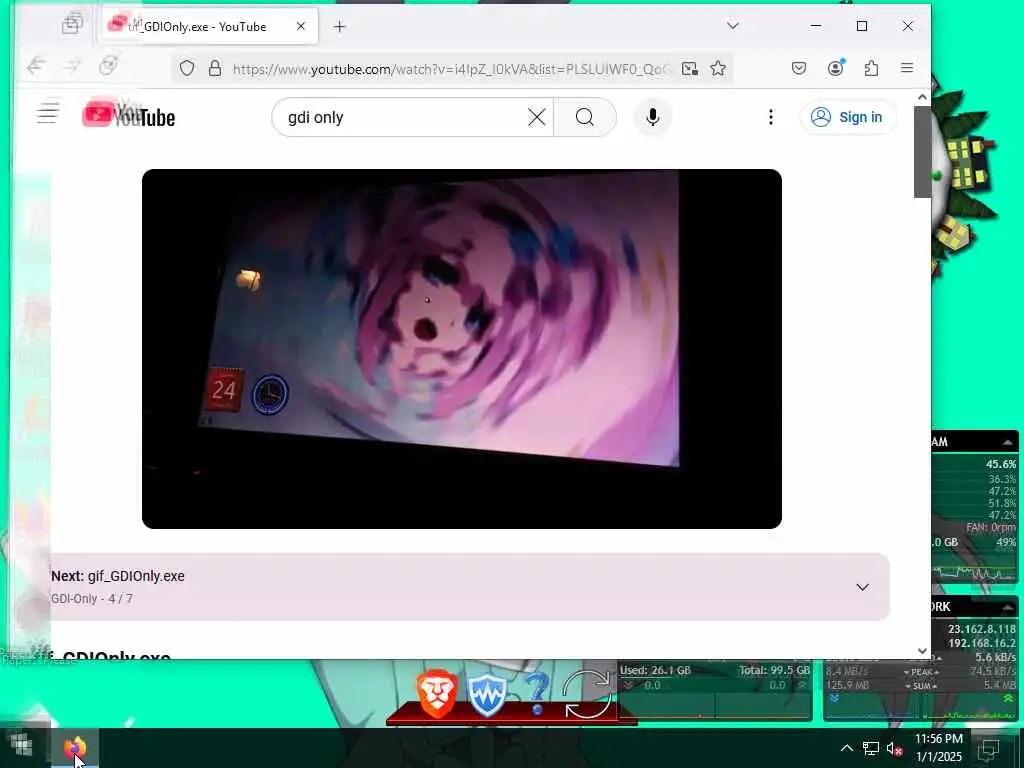Collapse the RAM widget panel arrow
This screenshot has width=1024, height=768.
(x=1008, y=442)
